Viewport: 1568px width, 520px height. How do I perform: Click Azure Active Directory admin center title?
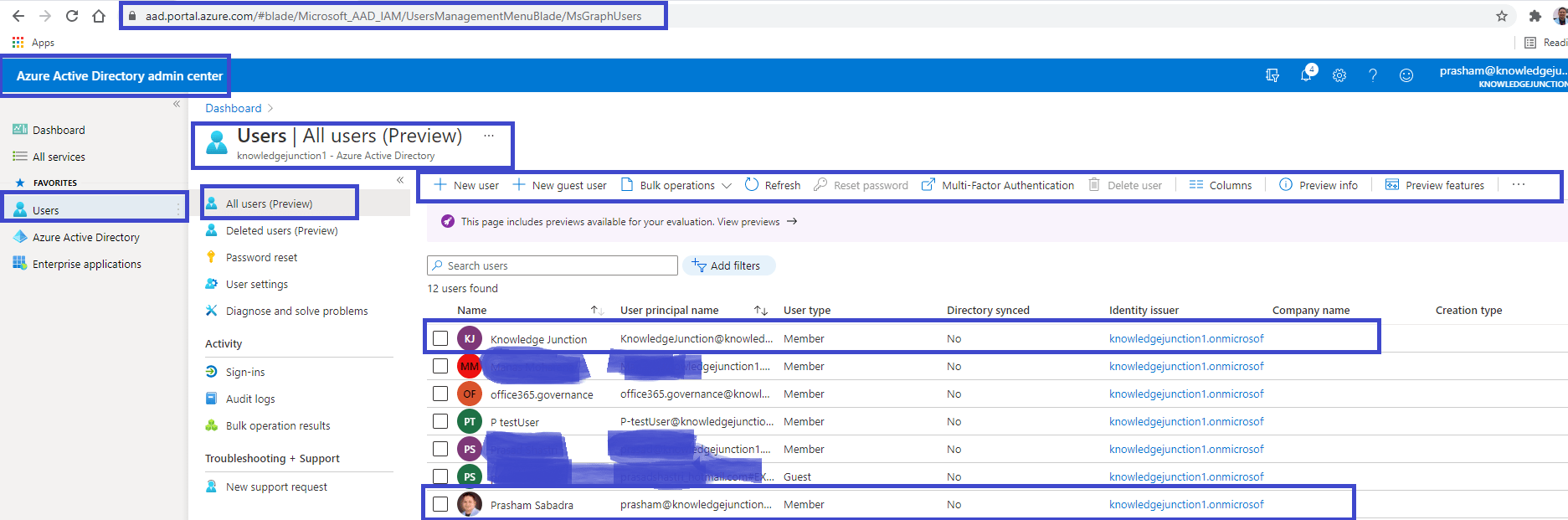pyautogui.click(x=120, y=75)
